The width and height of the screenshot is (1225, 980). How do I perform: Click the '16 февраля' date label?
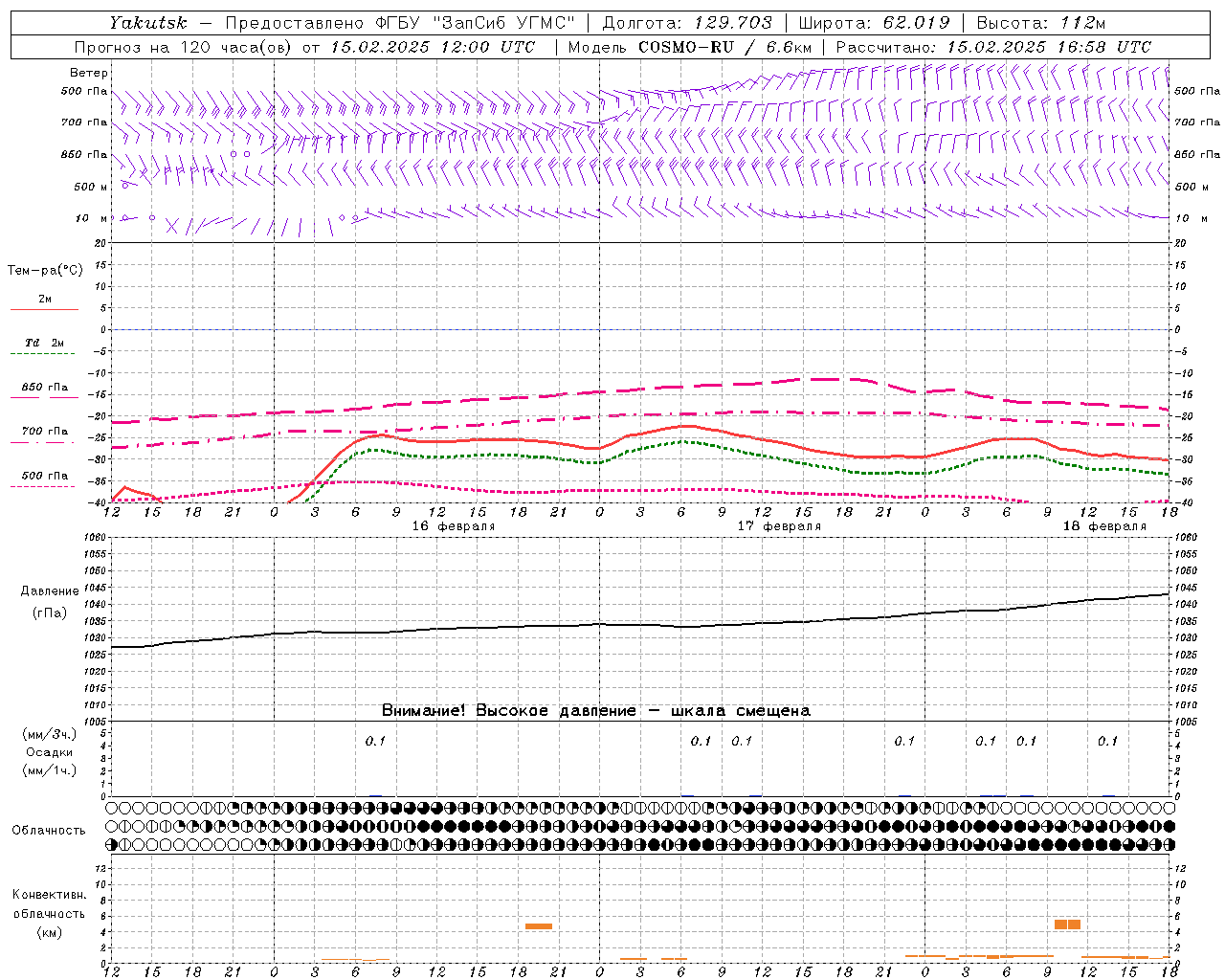click(x=454, y=526)
